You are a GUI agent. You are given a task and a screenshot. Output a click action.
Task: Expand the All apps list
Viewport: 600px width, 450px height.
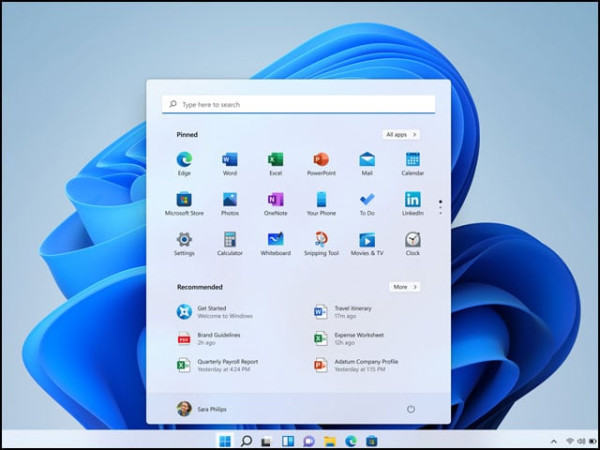[x=401, y=134]
